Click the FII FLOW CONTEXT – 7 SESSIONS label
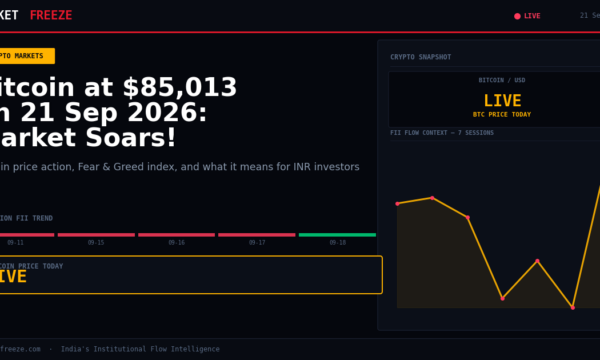 point(442,133)
